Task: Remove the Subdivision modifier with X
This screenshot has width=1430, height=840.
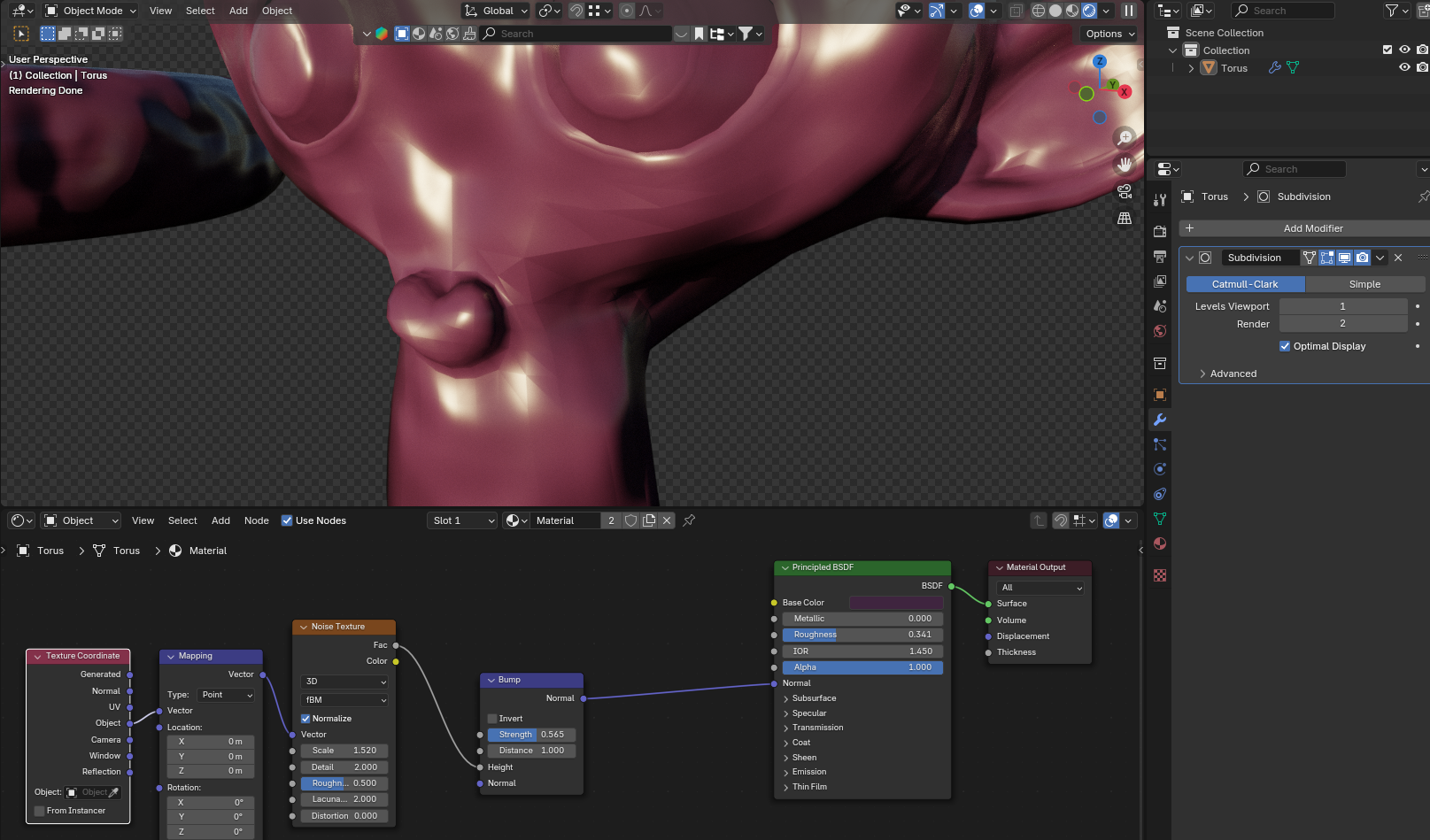Action: click(1398, 258)
